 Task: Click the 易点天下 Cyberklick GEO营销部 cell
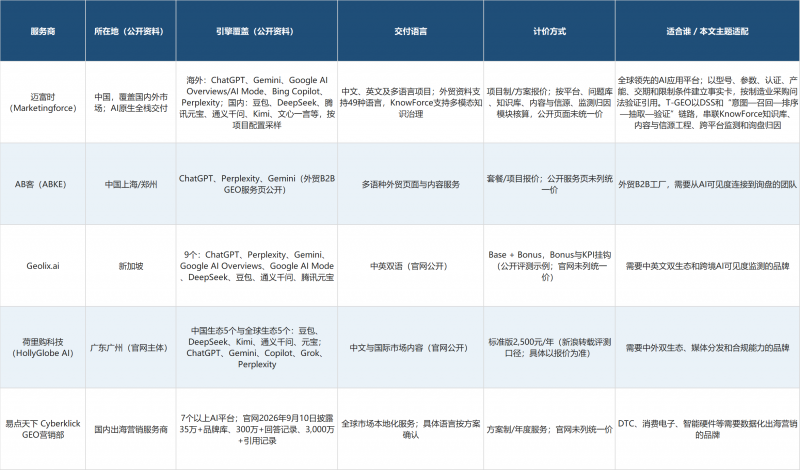tap(43, 429)
